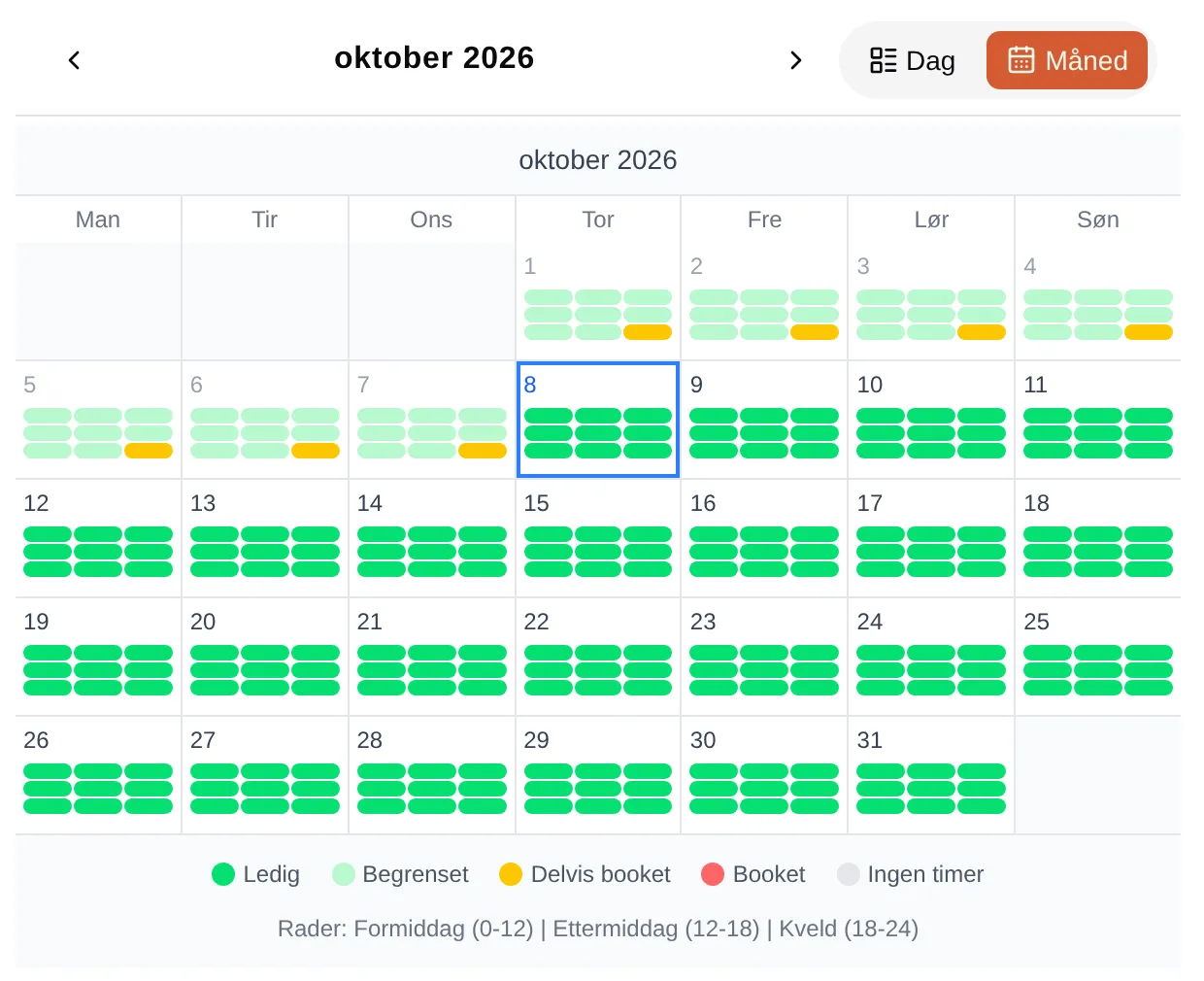Open October 22 day cell
The height and width of the screenshot is (981, 1204).
(598, 657)
